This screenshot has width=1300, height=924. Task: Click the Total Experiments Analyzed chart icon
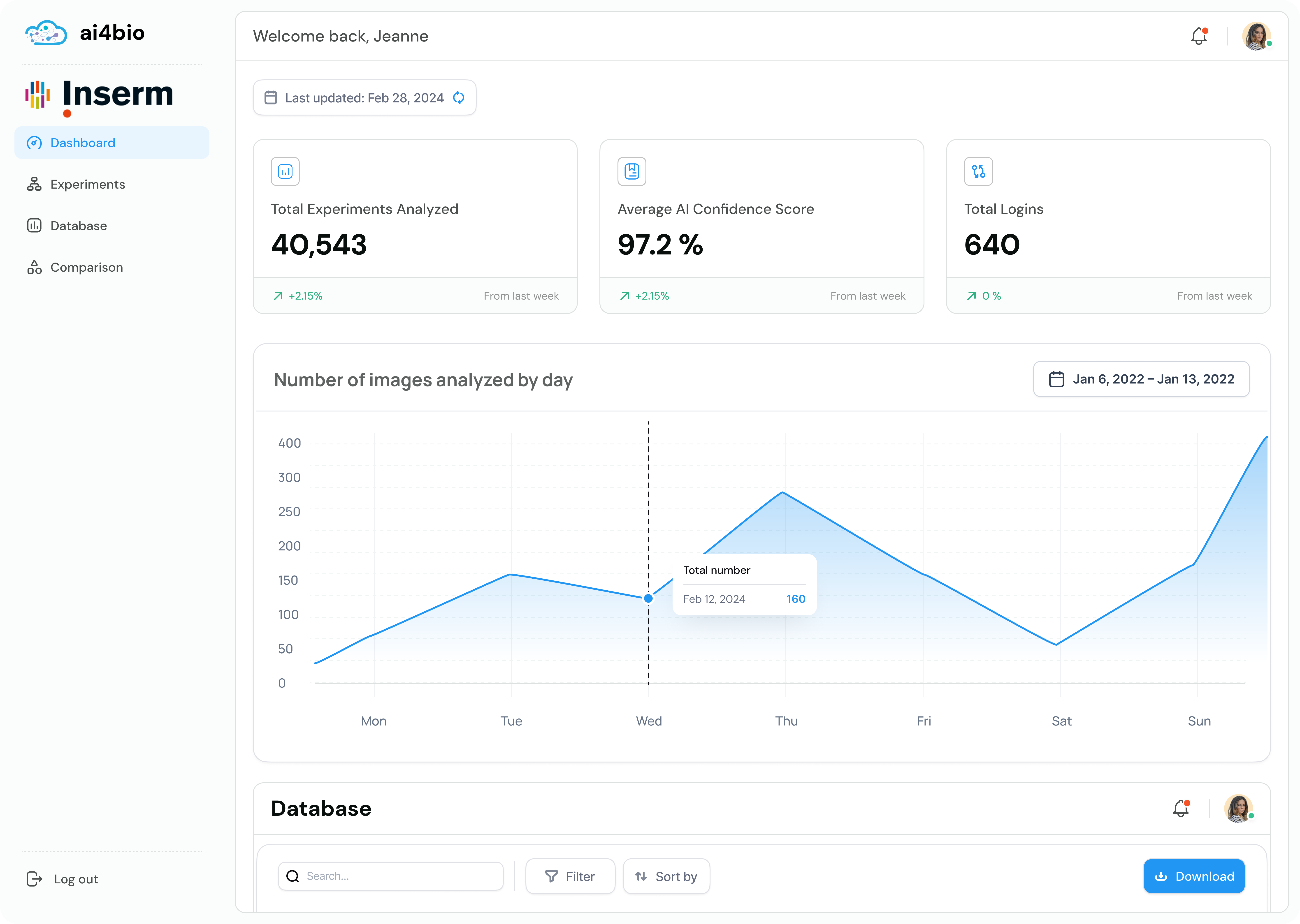pos(285,171)
